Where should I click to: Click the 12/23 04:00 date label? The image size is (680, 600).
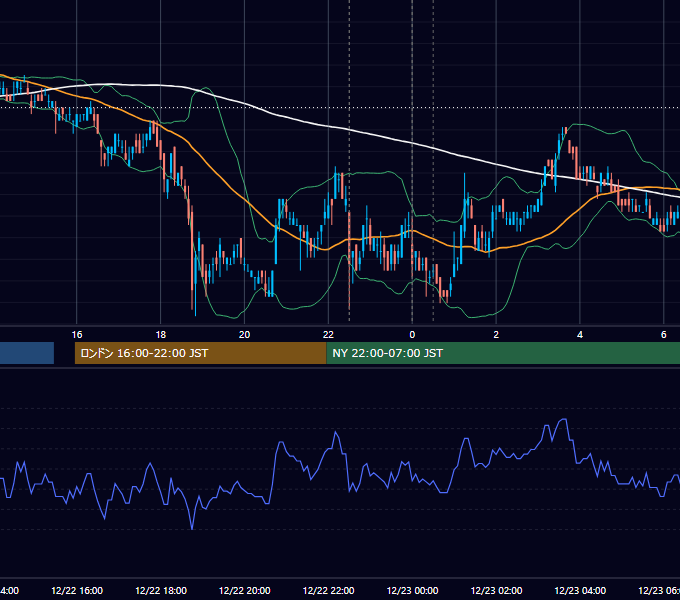click(580, 590)
